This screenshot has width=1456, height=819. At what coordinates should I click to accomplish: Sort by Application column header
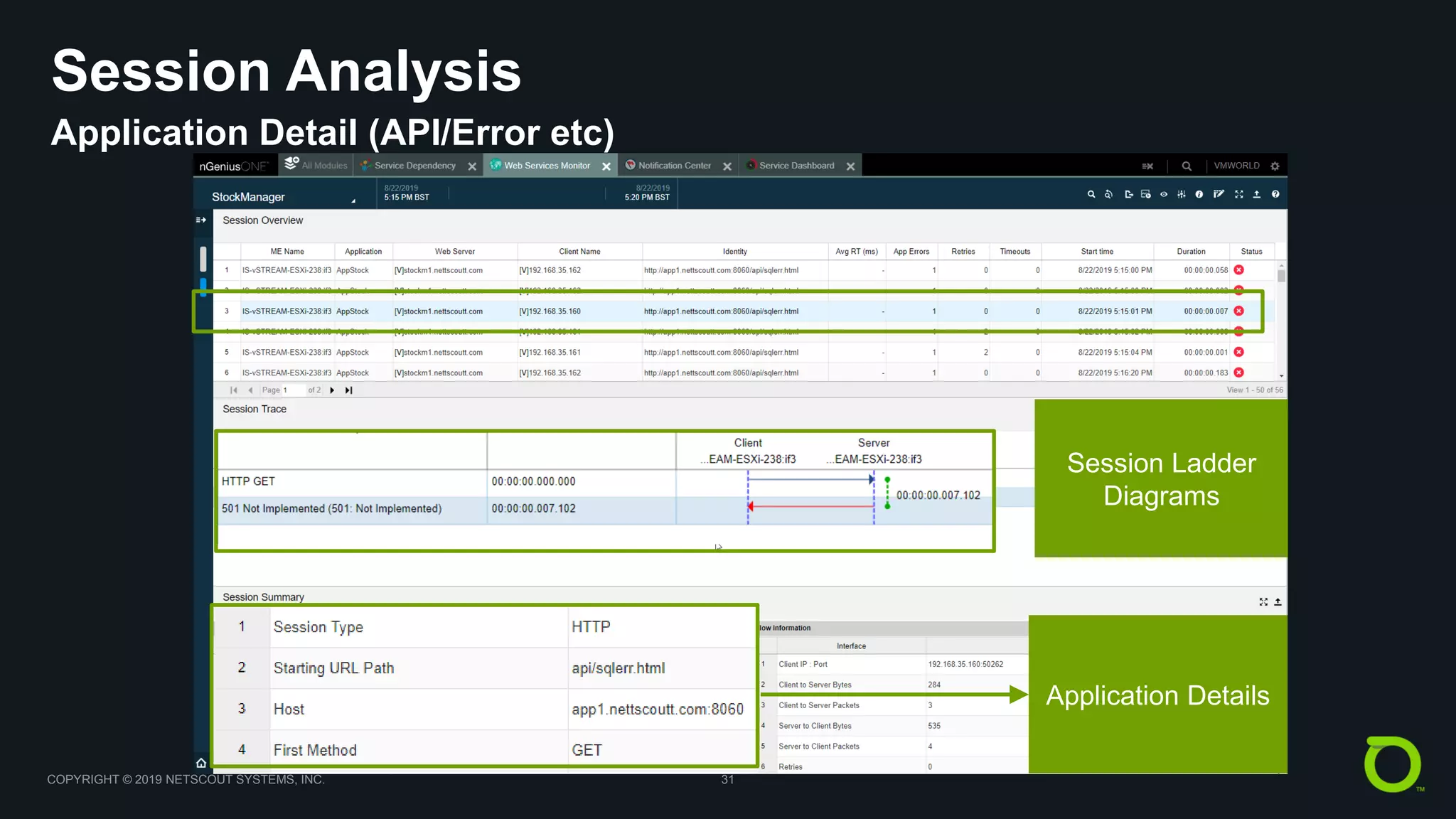click(363, 252)
